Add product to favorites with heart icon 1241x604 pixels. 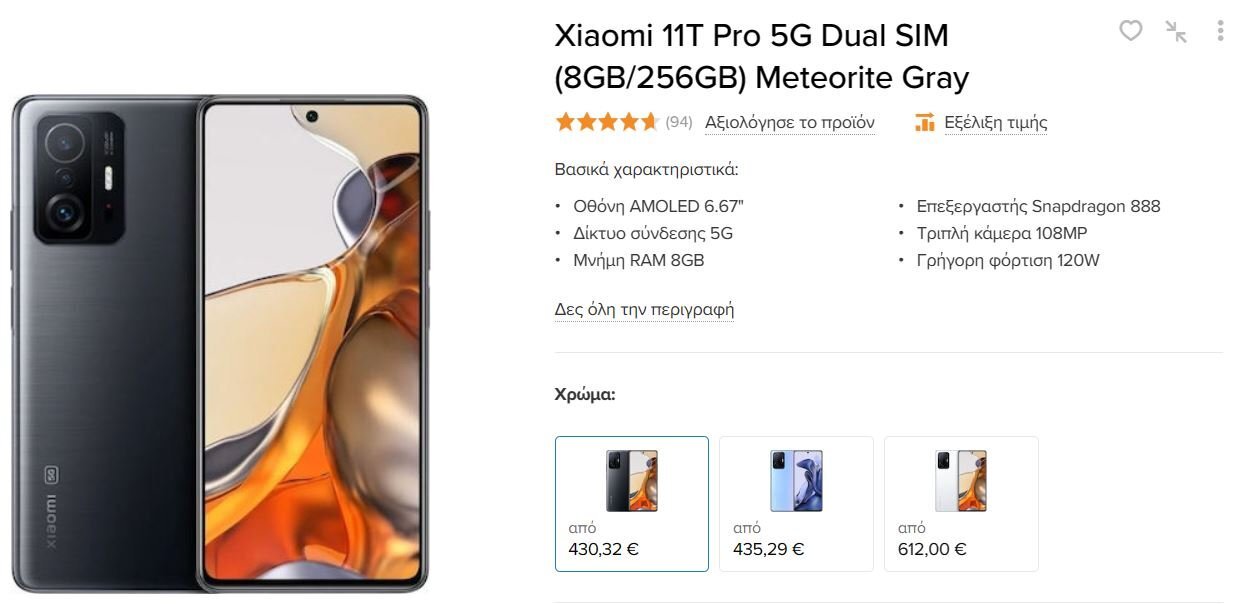[1130, 31]
